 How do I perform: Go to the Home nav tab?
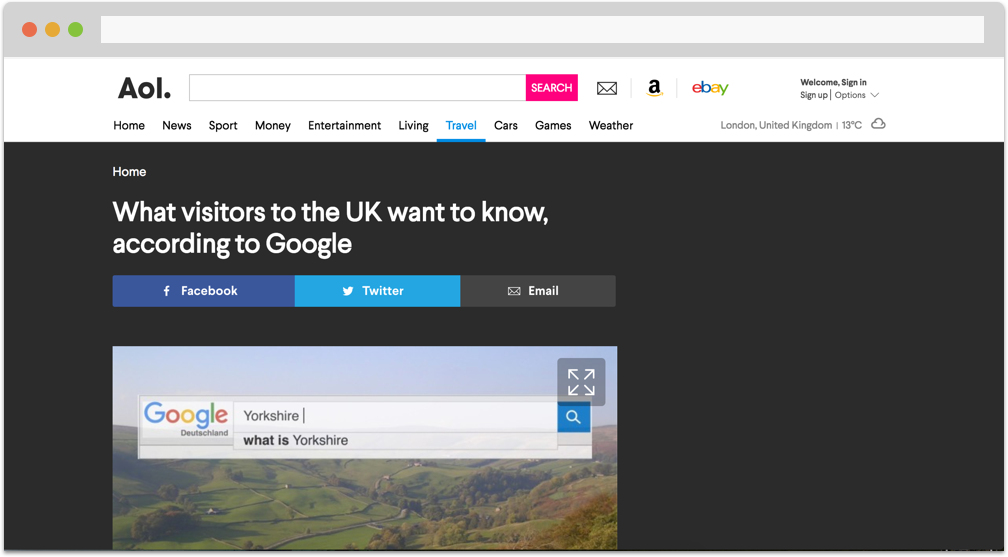(129, 125)
